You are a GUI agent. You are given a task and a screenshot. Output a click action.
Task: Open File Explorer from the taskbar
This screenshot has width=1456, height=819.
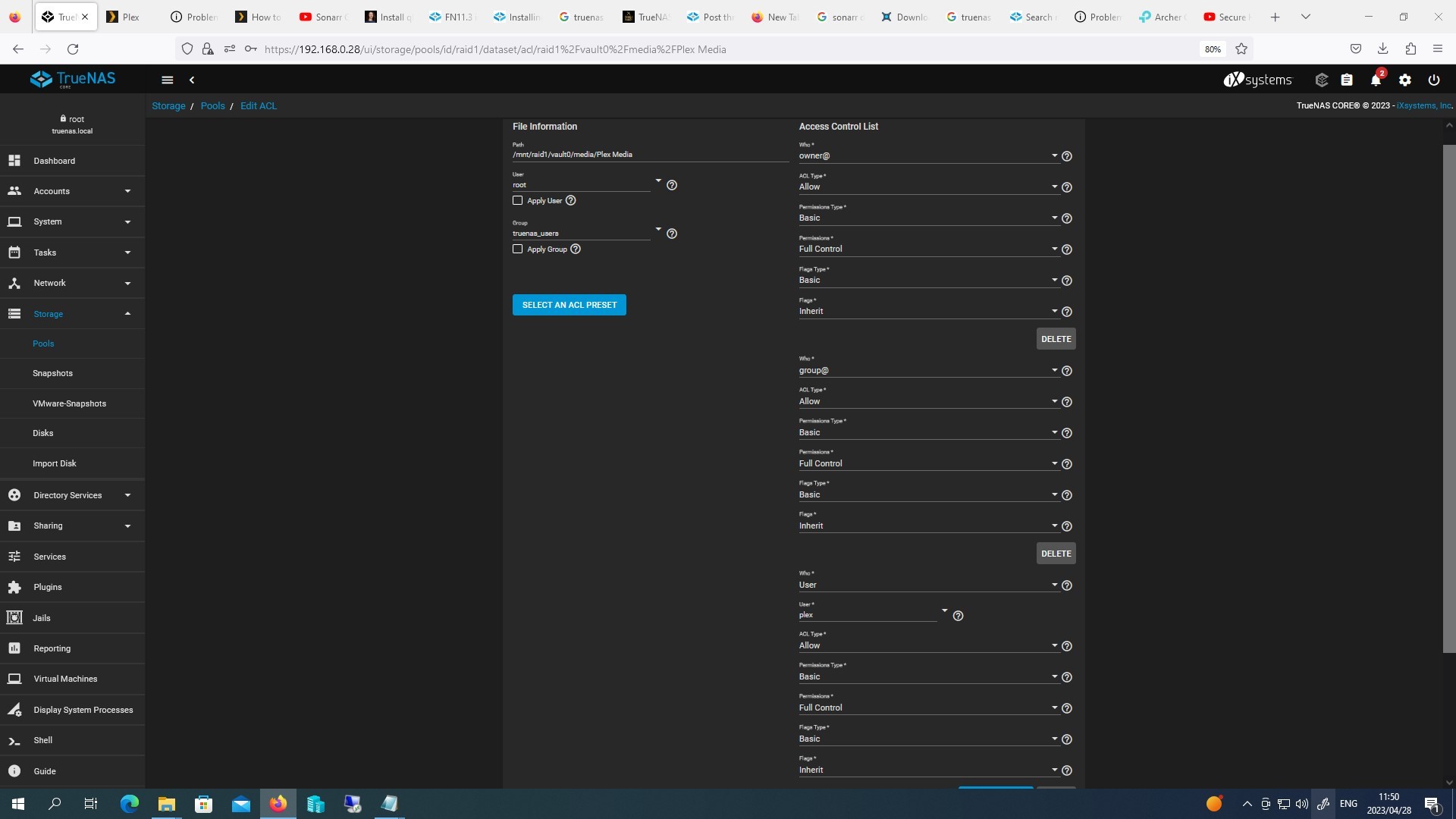[x=167, y=804]
